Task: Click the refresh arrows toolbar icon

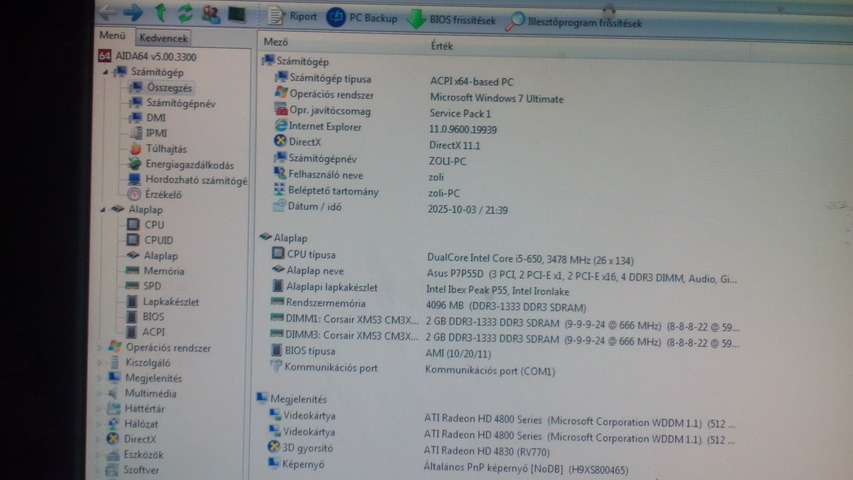Action: [x=185, y=13]
